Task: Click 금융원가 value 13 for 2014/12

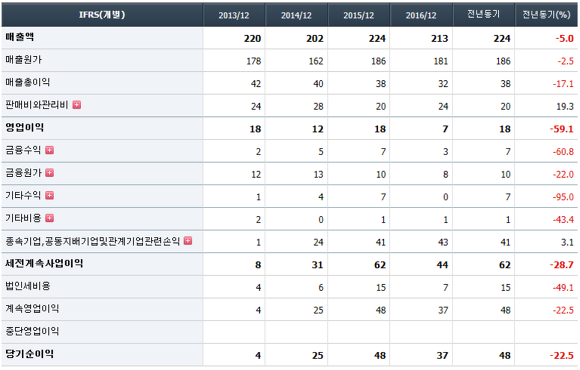Action: [x=318, y=174]
